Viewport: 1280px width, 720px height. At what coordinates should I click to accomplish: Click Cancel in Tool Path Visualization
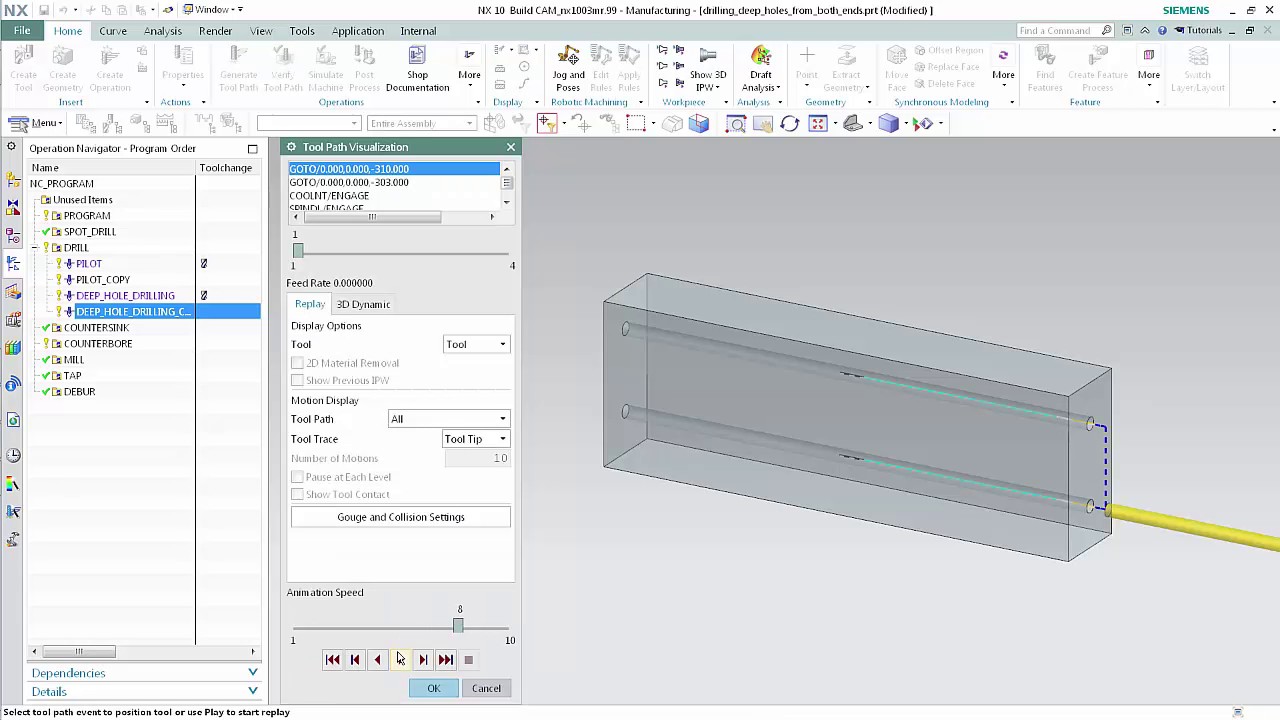point(486,688)
